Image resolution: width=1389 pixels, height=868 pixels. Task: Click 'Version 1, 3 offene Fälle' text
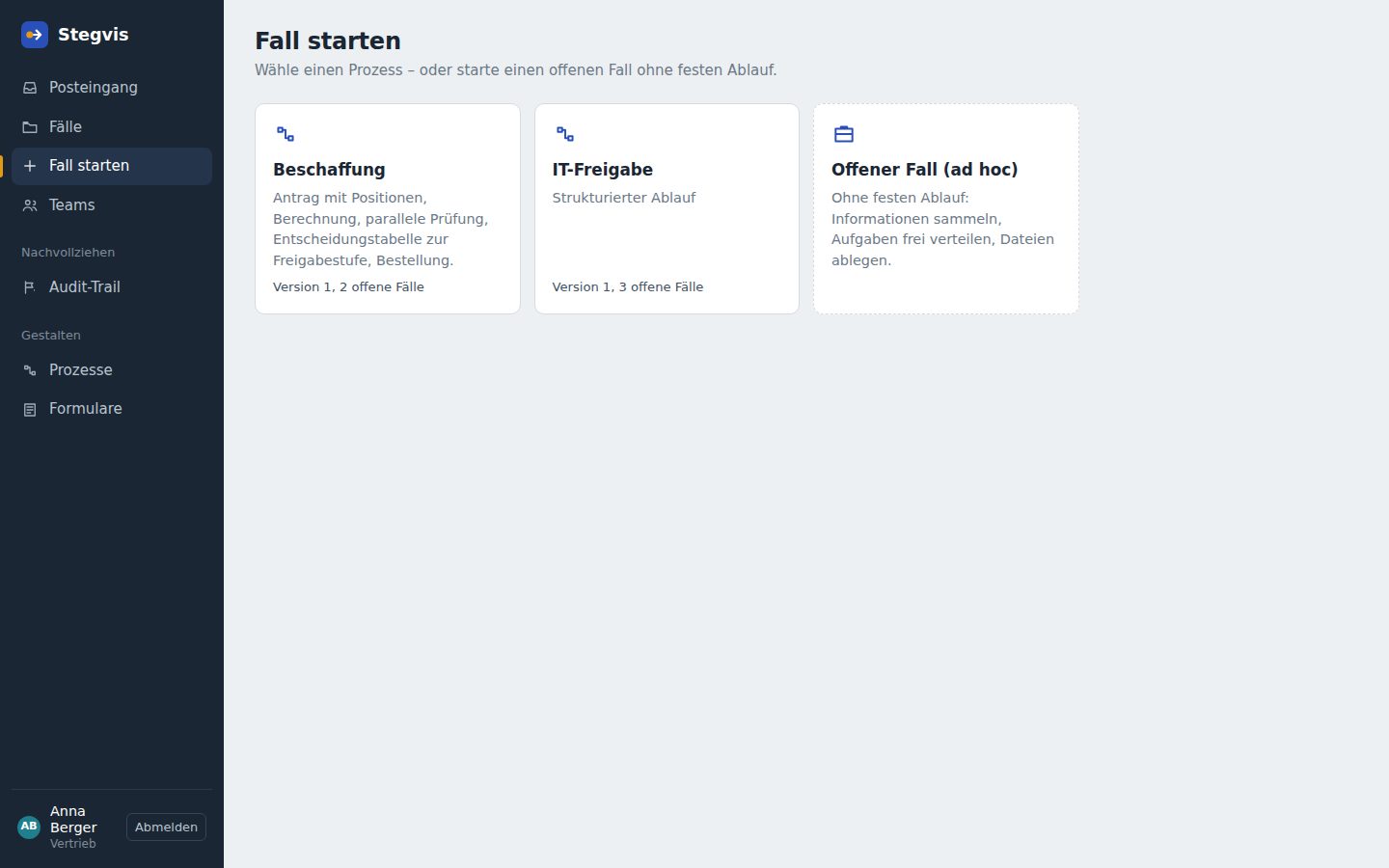point(628,287)
